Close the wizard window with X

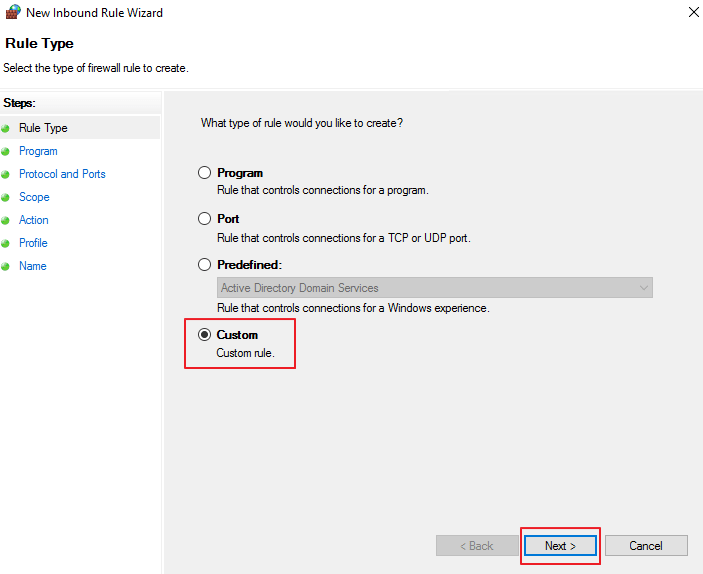(694, 12)
